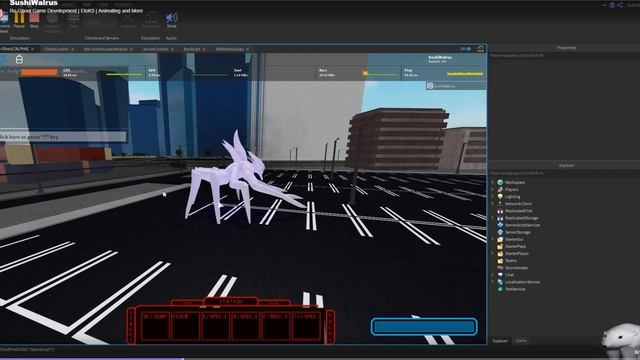Click the ServerScriptService icon in Explorer
This screenshot has width=640, height=360.
(500, 225)
